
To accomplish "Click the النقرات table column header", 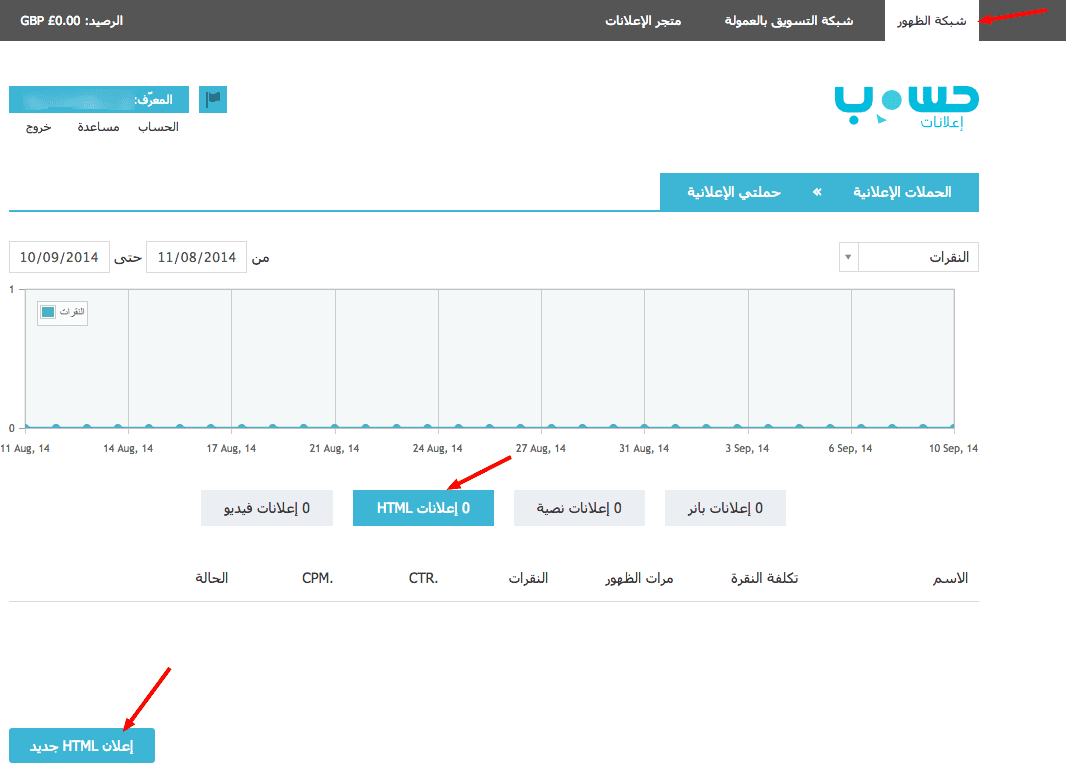I will pyautogui.click(x=528, y=578).
